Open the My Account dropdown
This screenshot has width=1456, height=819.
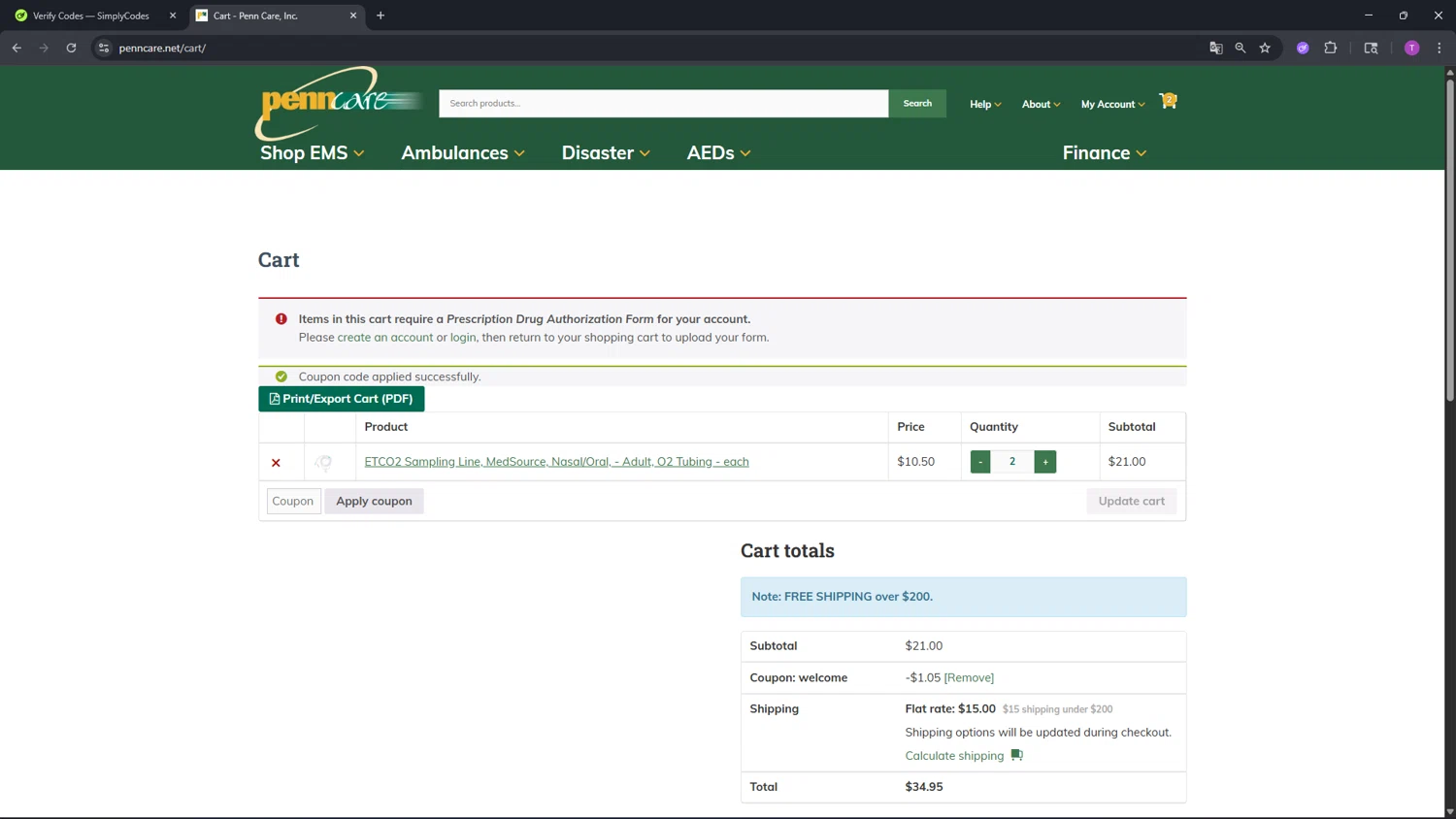coord(1112,104)
